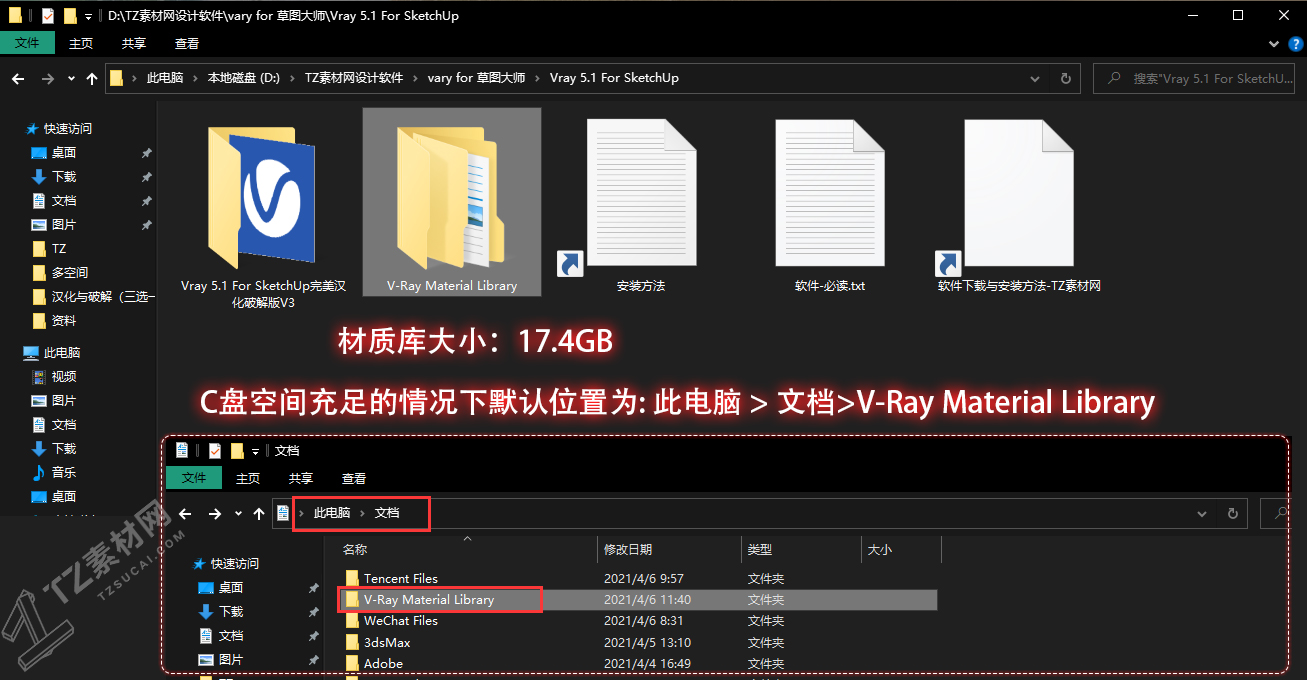Switch to 查看 tab in main window
The image size is (1307, 680).
187,44
